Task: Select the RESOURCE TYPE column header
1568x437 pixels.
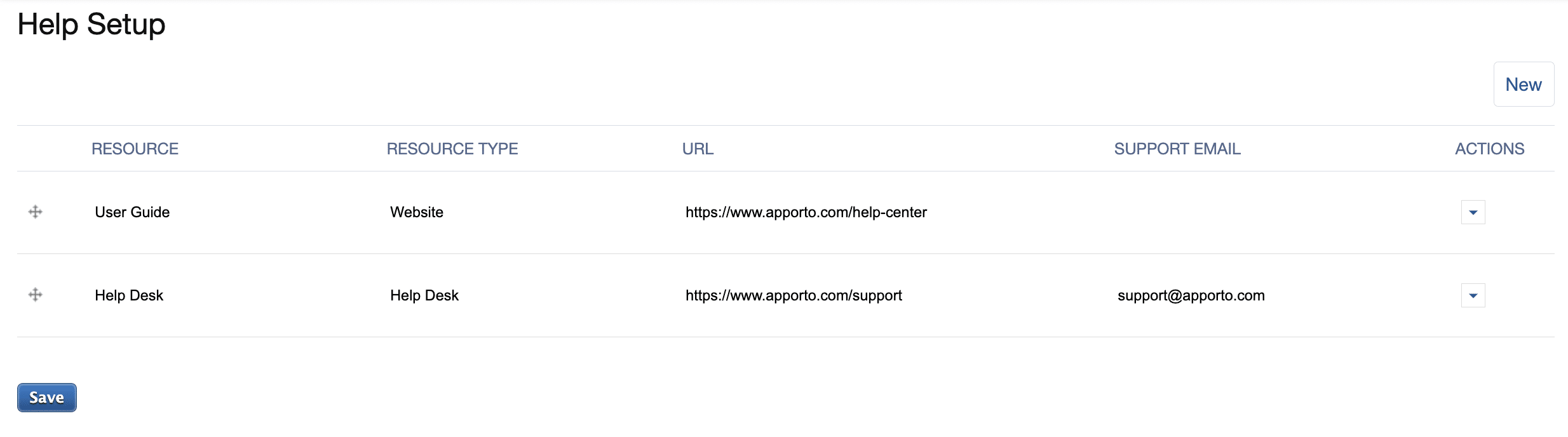Action: 452,149
